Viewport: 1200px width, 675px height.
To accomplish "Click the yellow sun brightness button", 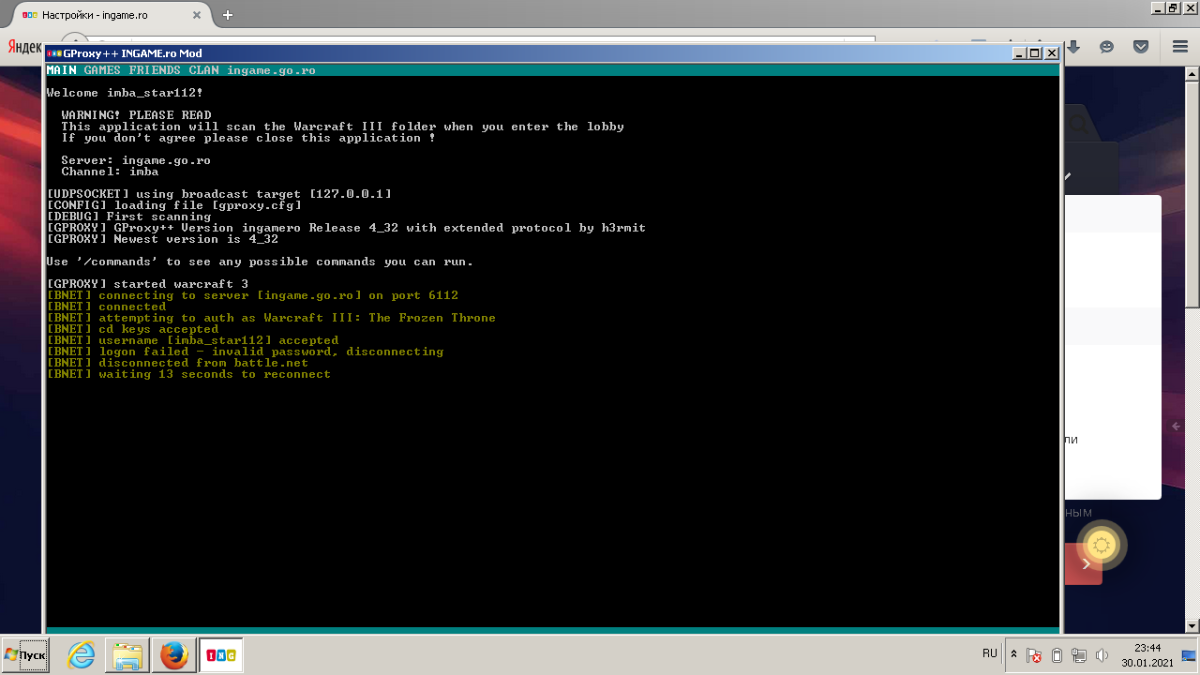I will [x=1102, y=545].
